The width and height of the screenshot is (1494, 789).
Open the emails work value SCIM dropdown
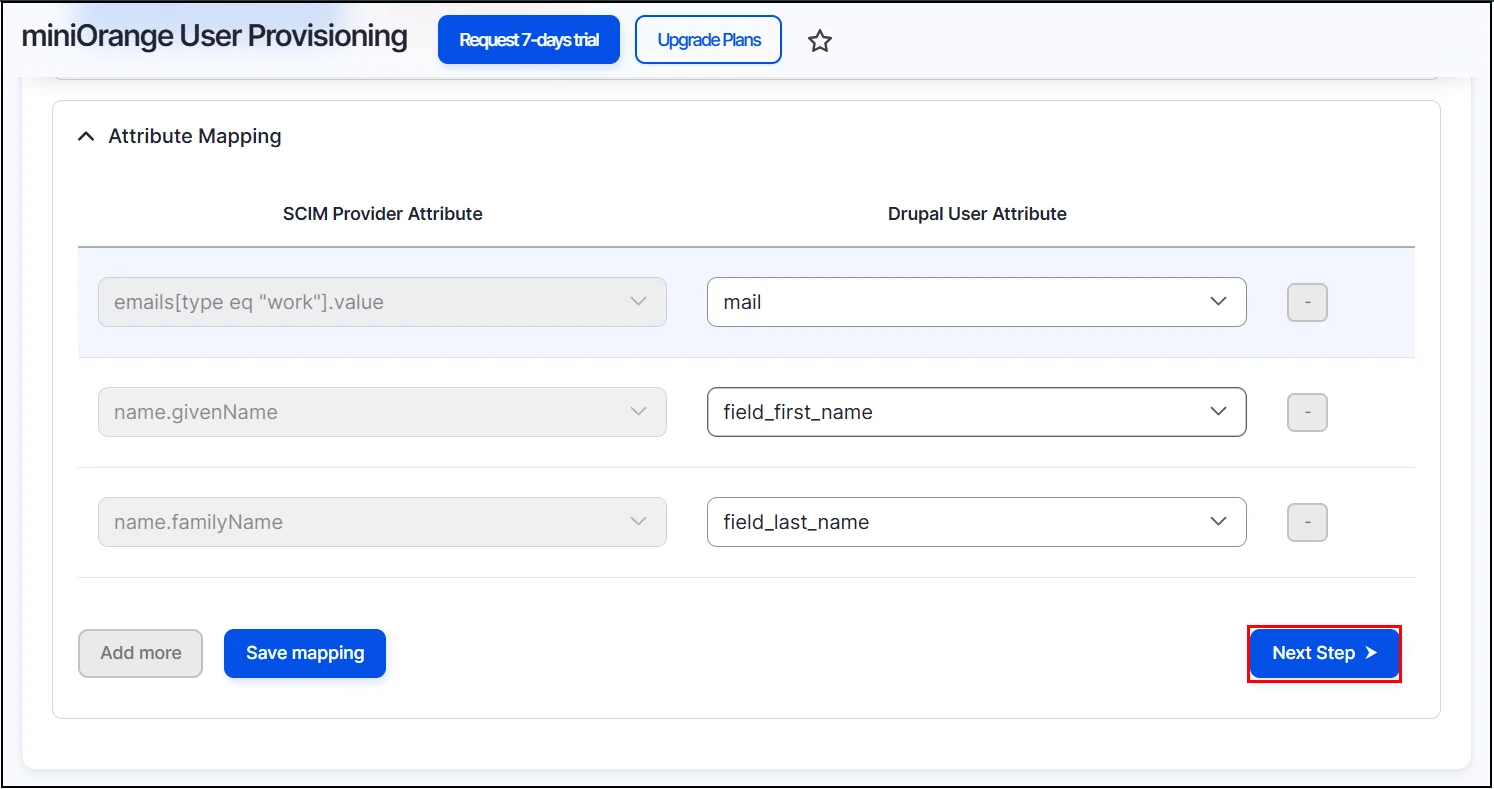[382, 302]
